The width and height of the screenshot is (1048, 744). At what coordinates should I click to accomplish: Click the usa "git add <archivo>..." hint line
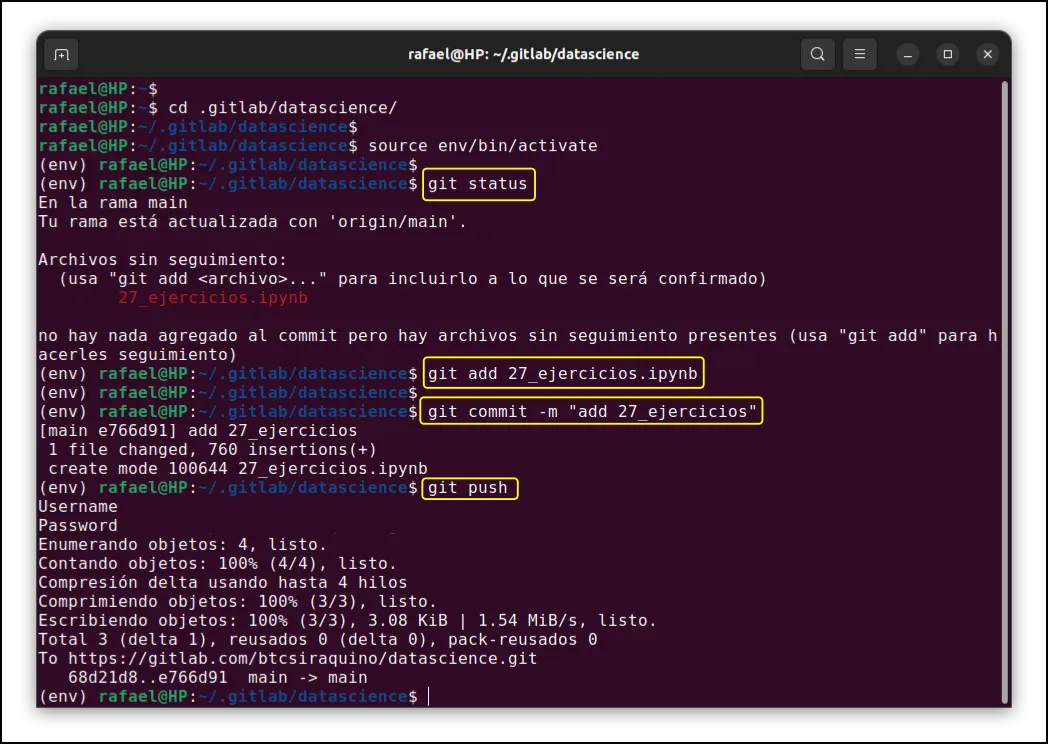click(412, 279)
